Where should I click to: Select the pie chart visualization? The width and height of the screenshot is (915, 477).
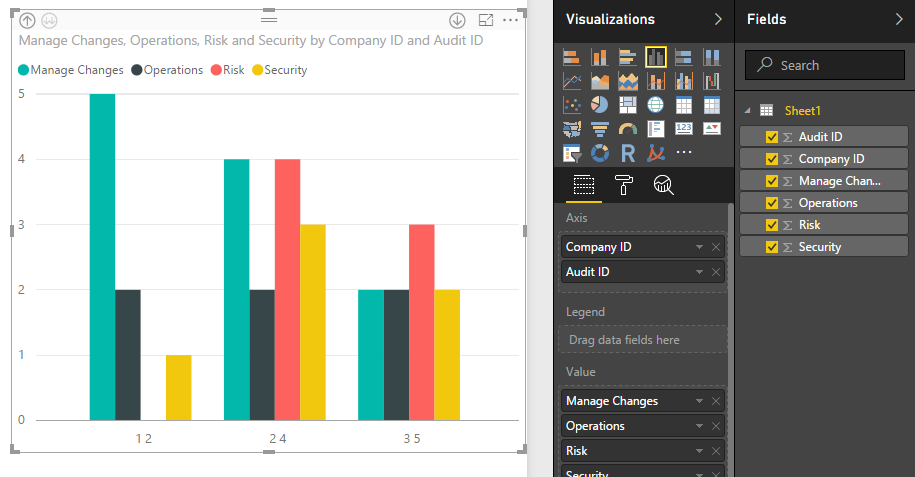tap(599, 105)
